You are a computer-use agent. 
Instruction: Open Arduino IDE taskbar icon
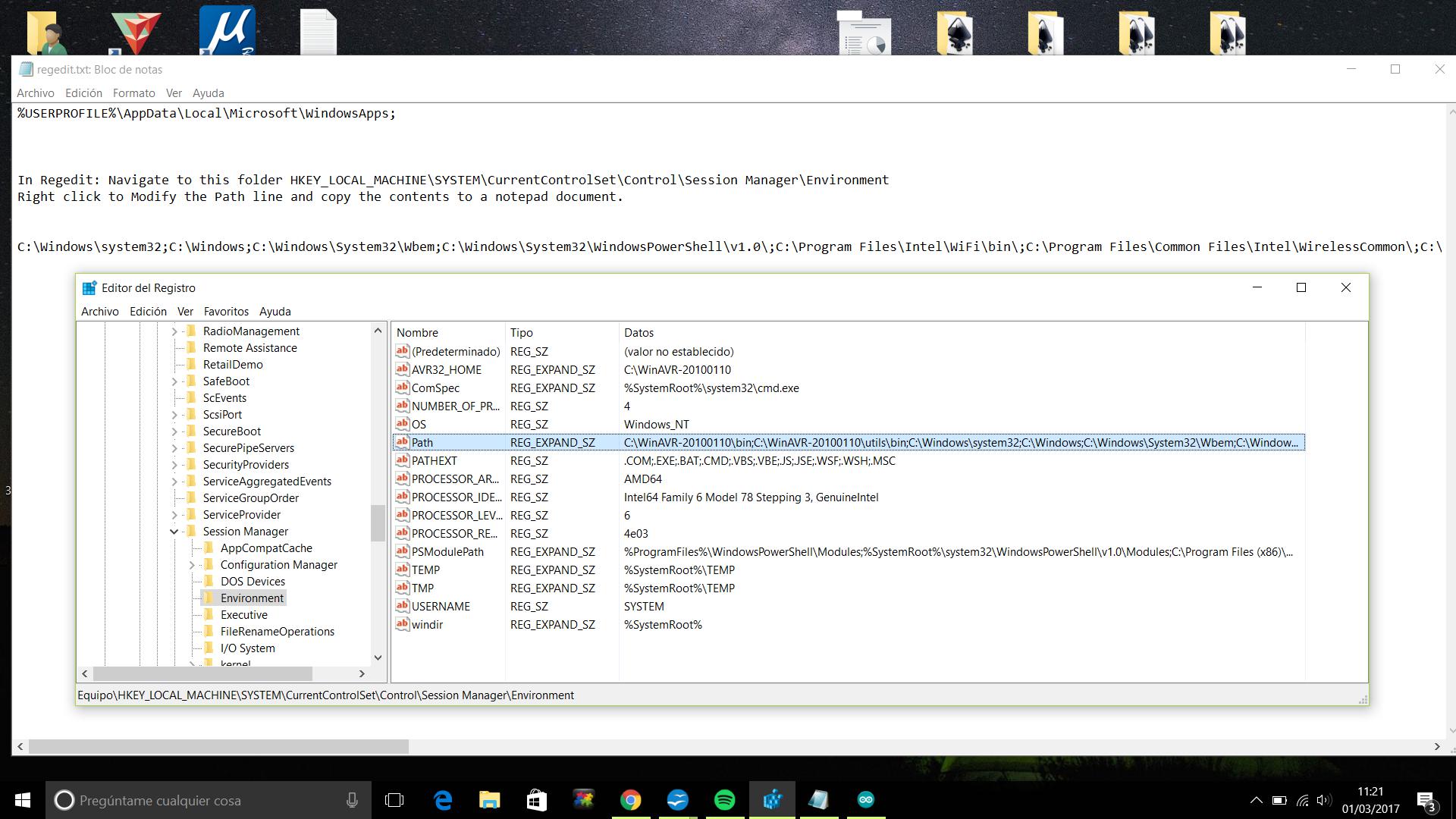pos(865,800)
